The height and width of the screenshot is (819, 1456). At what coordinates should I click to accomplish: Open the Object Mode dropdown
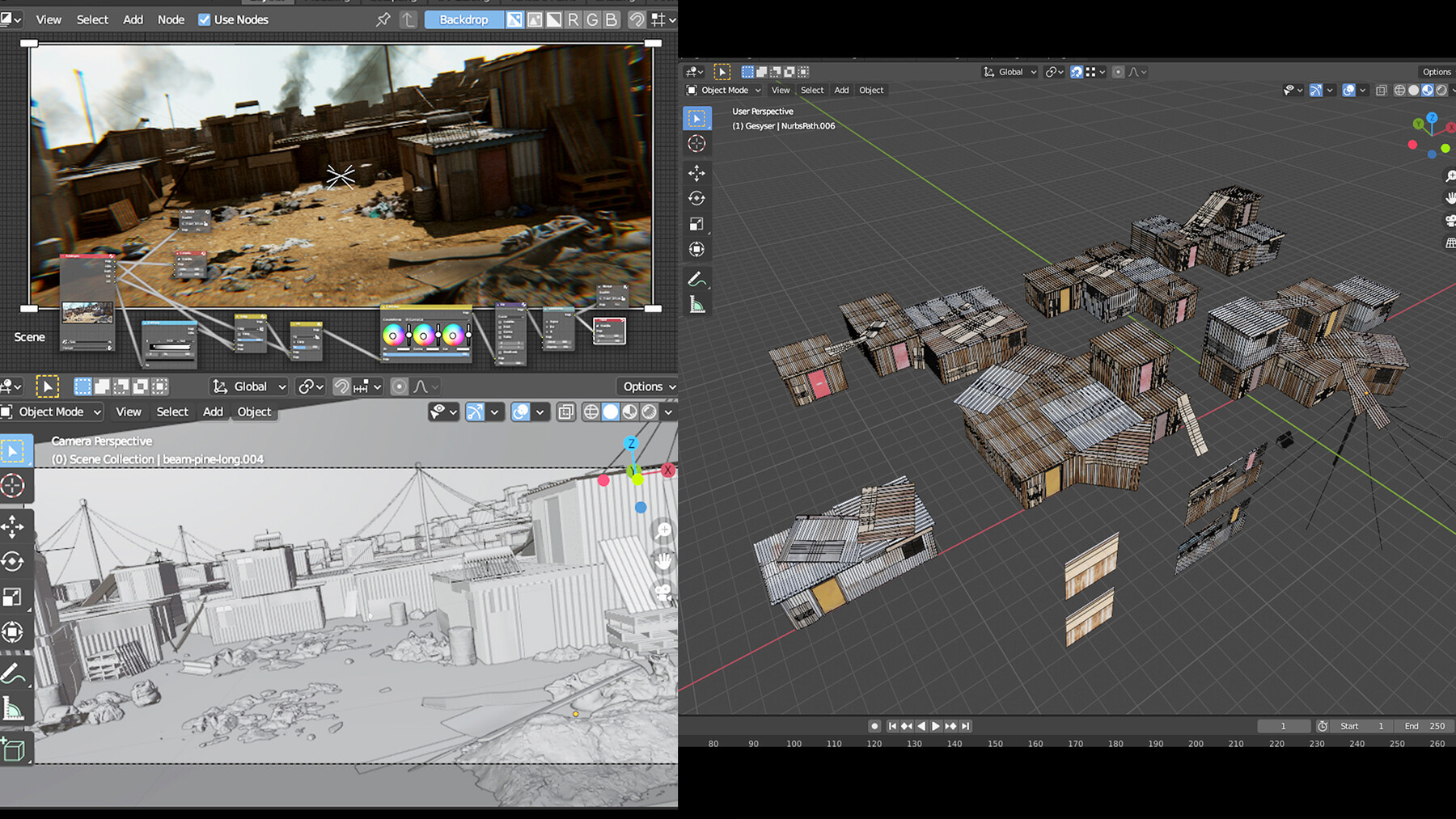click(x=722, y=90)
